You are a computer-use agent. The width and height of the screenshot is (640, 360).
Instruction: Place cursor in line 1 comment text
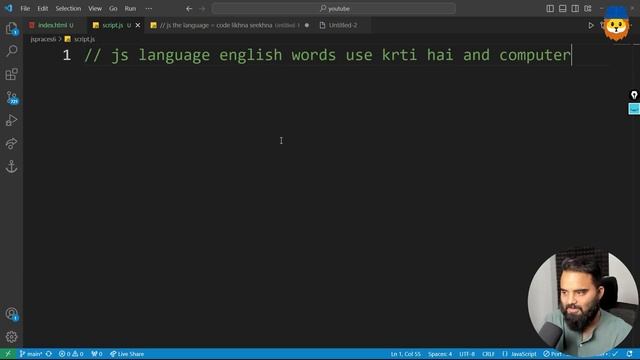[327, 55]
